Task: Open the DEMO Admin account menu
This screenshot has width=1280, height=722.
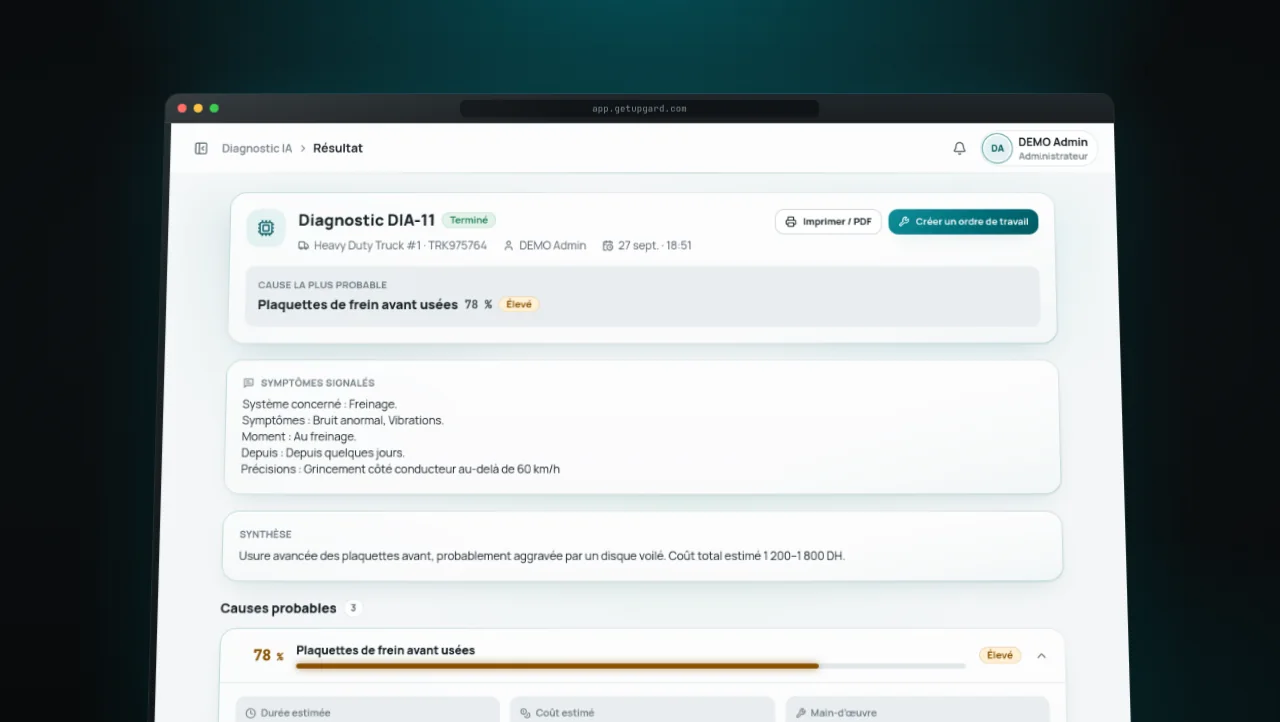Action: click(1039, 148)
